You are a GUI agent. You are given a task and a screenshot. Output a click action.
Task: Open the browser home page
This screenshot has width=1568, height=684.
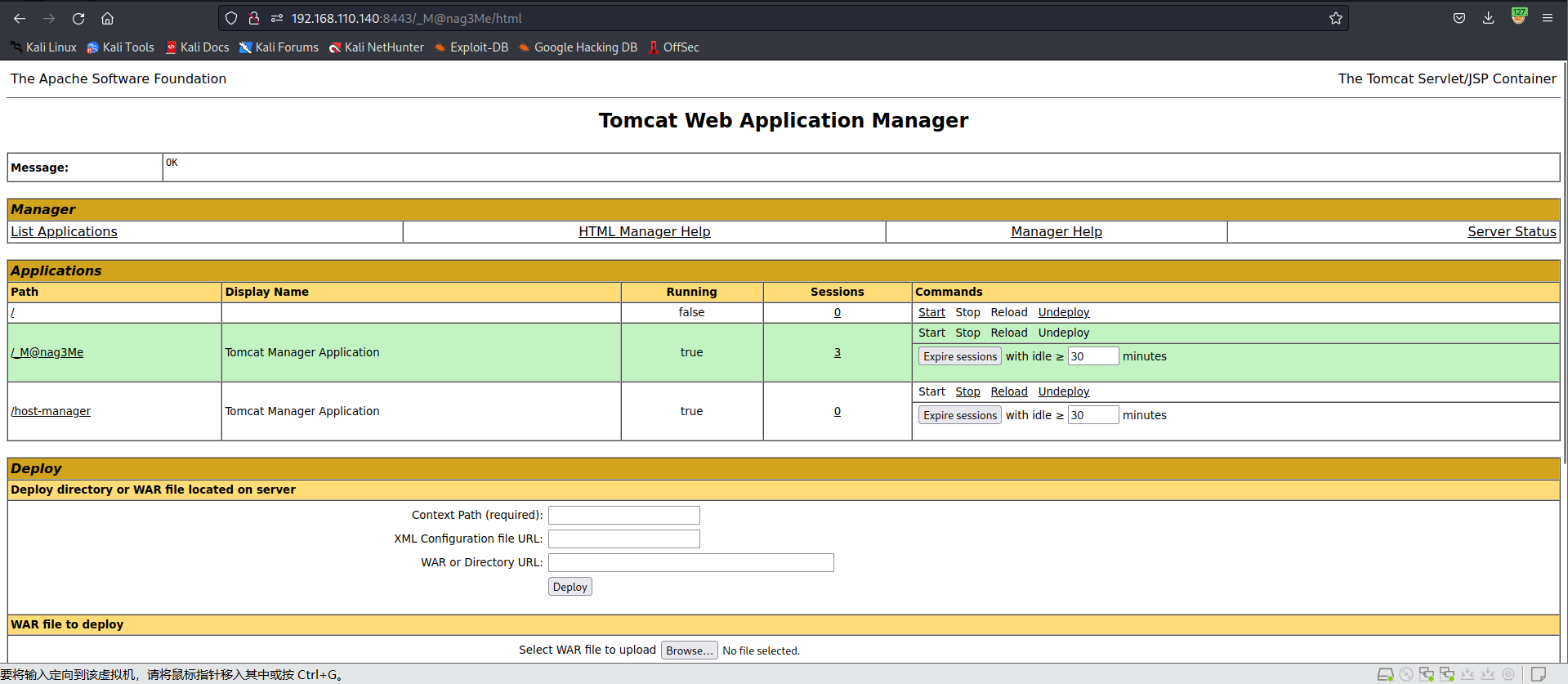point(107,18)
